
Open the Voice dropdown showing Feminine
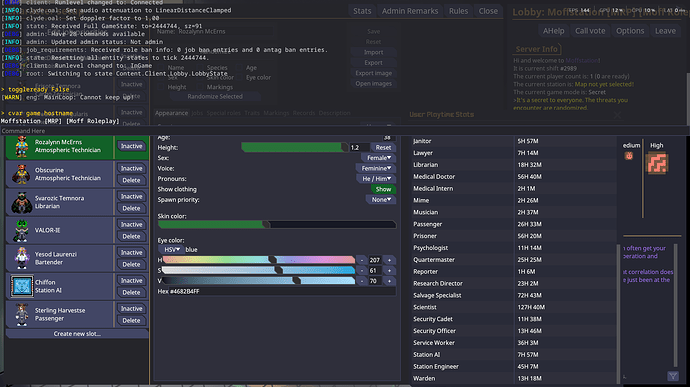376,168
